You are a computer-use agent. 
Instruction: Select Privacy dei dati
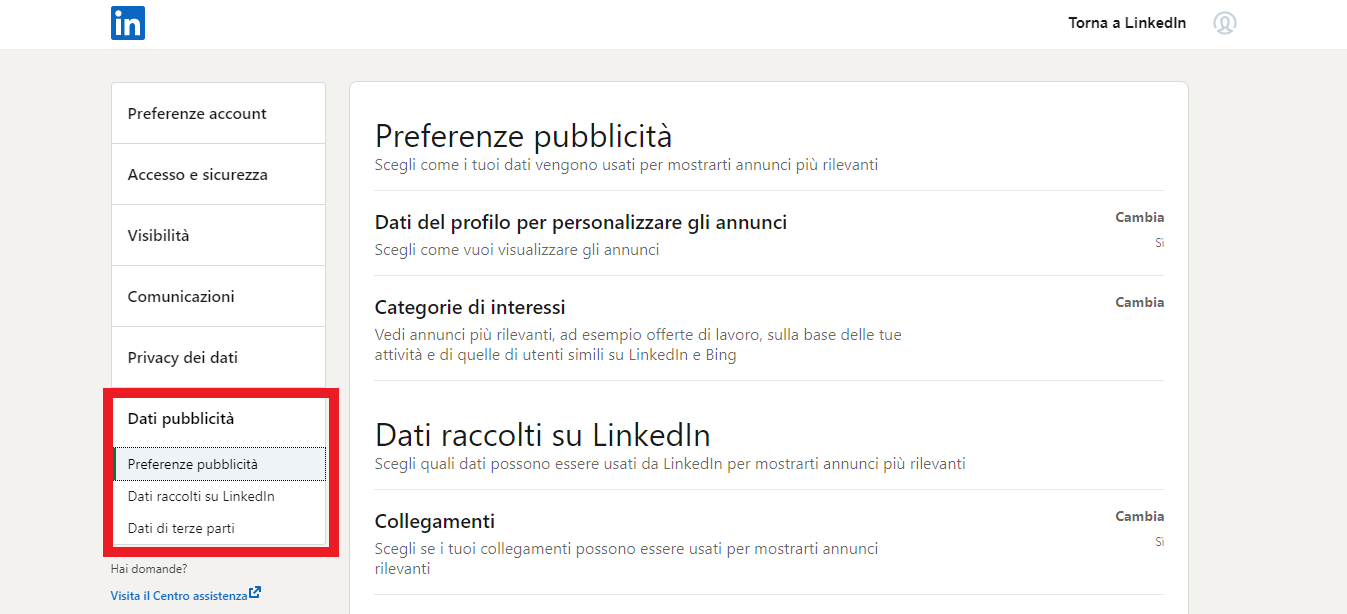tap(181, 356)
